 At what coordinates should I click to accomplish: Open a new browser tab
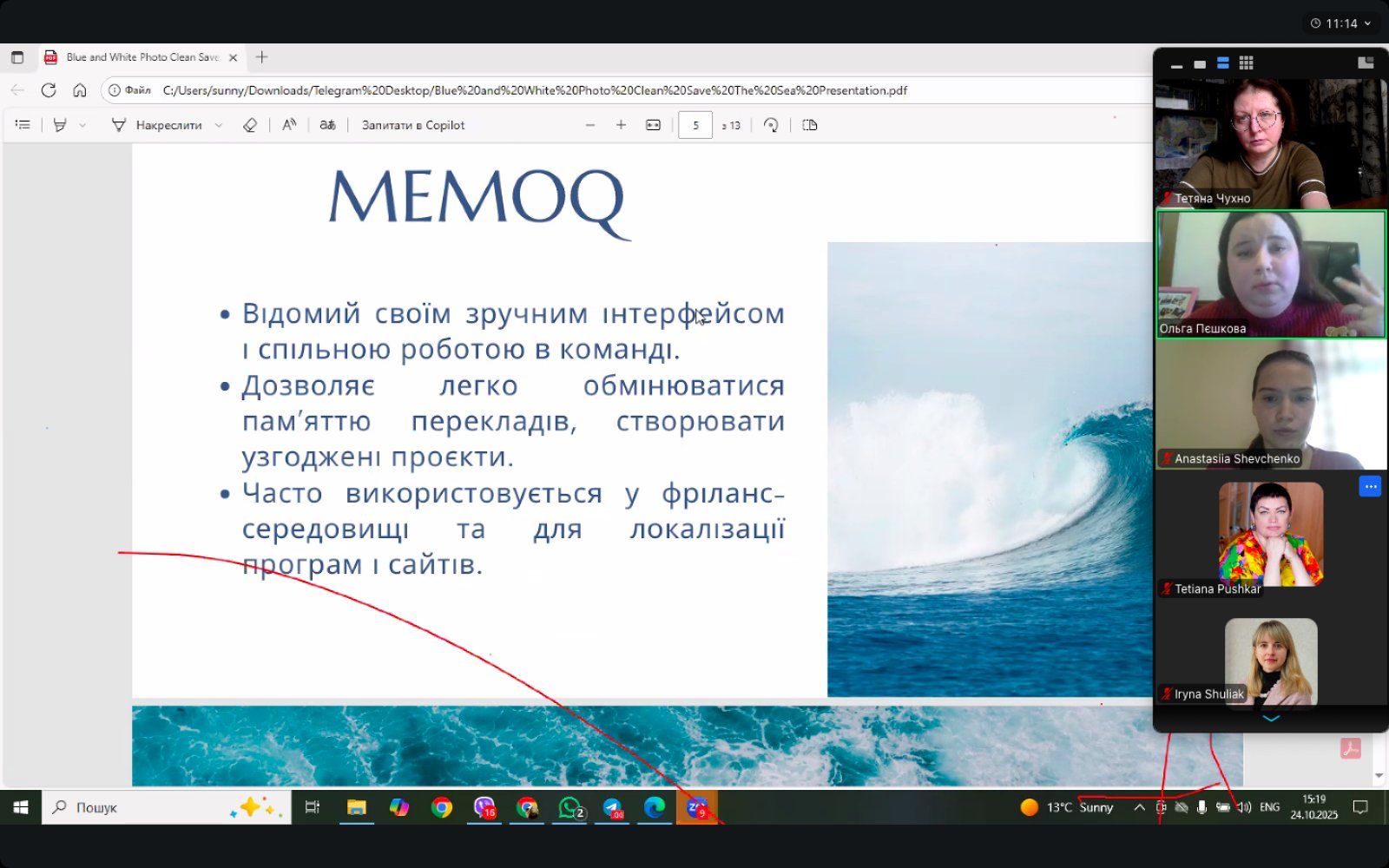[261, 57]
